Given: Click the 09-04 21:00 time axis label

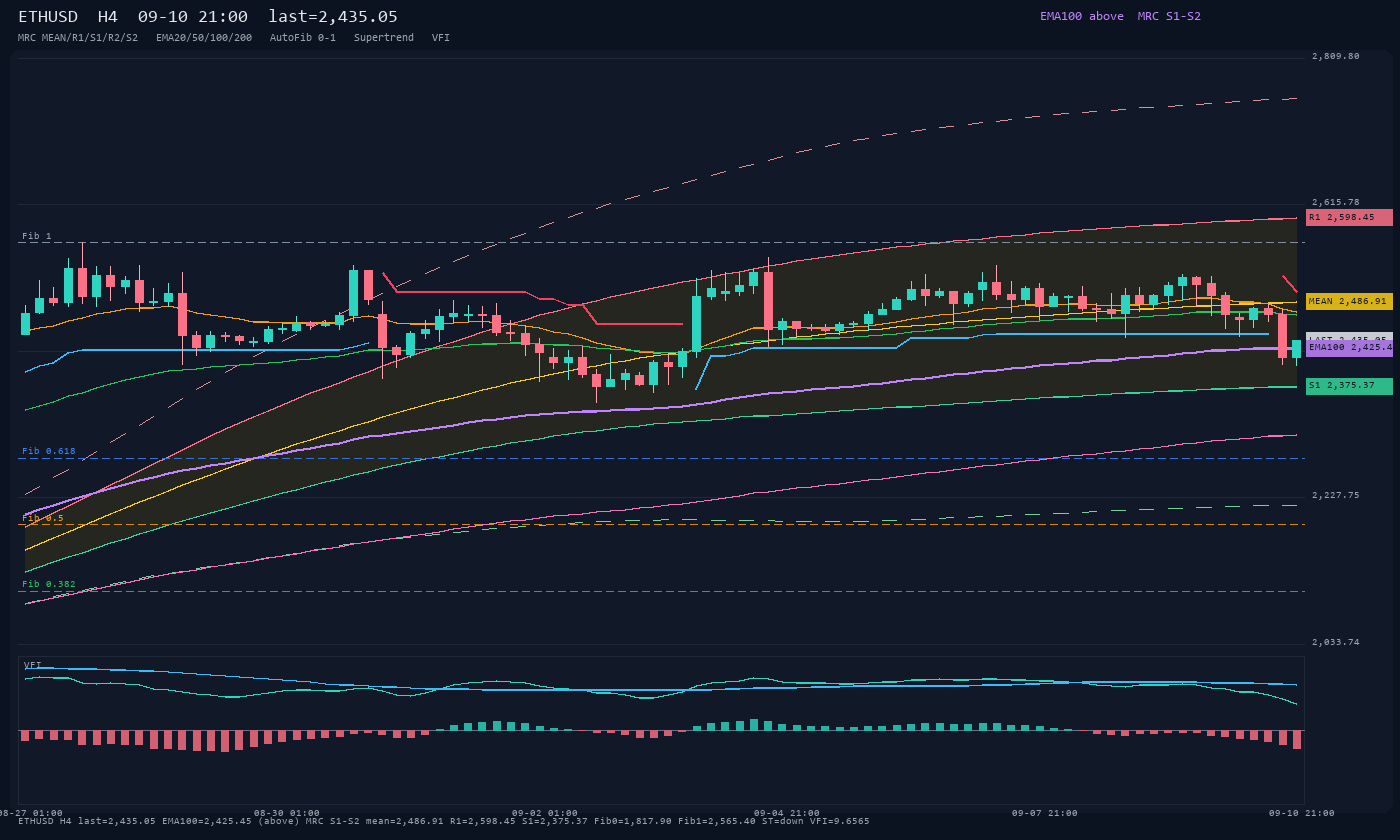Looking at the screenshot, I should click(x=787, y=813).
